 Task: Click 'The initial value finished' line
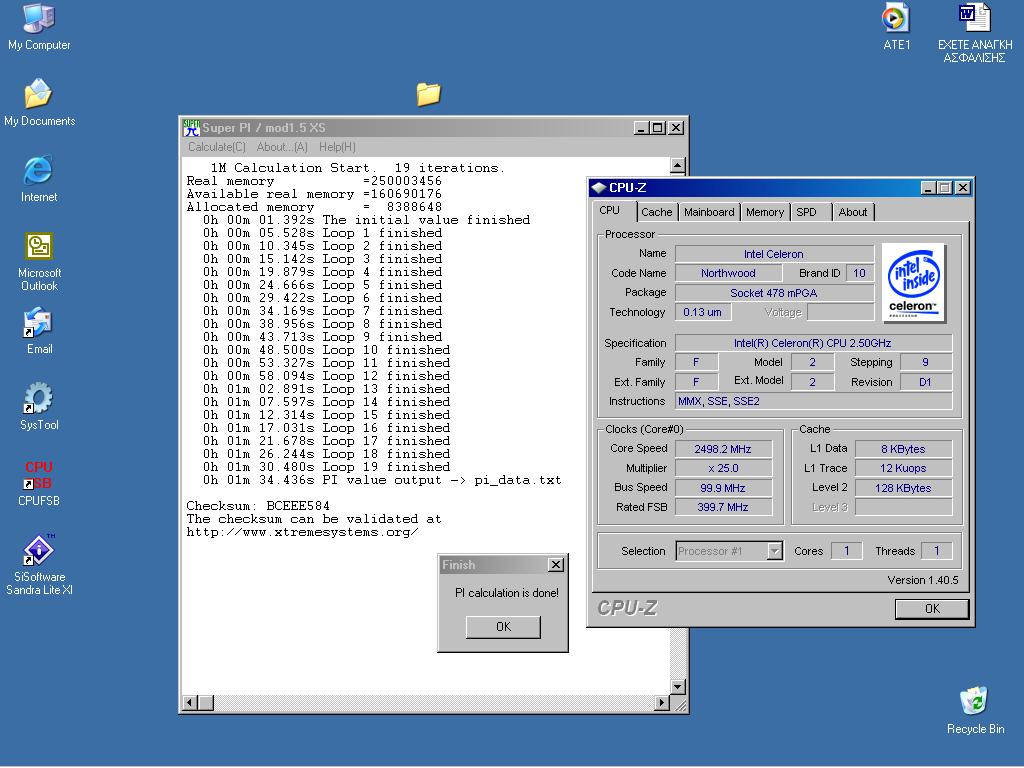366,220
